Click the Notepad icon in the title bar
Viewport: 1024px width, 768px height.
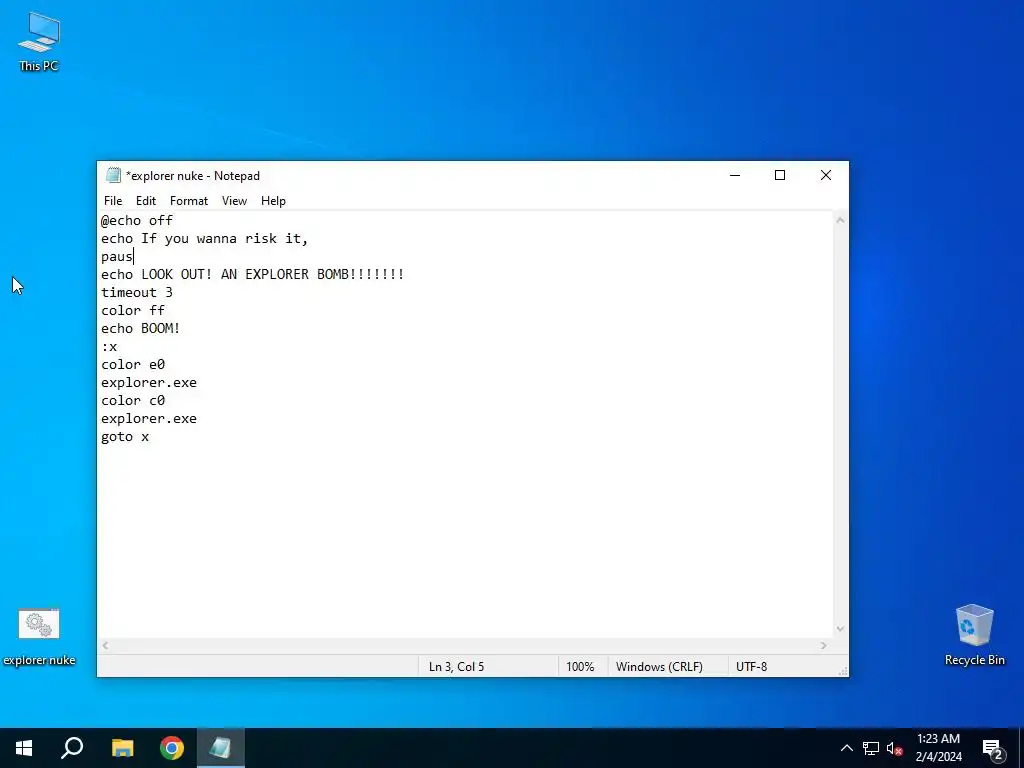[x=113, y=175]
